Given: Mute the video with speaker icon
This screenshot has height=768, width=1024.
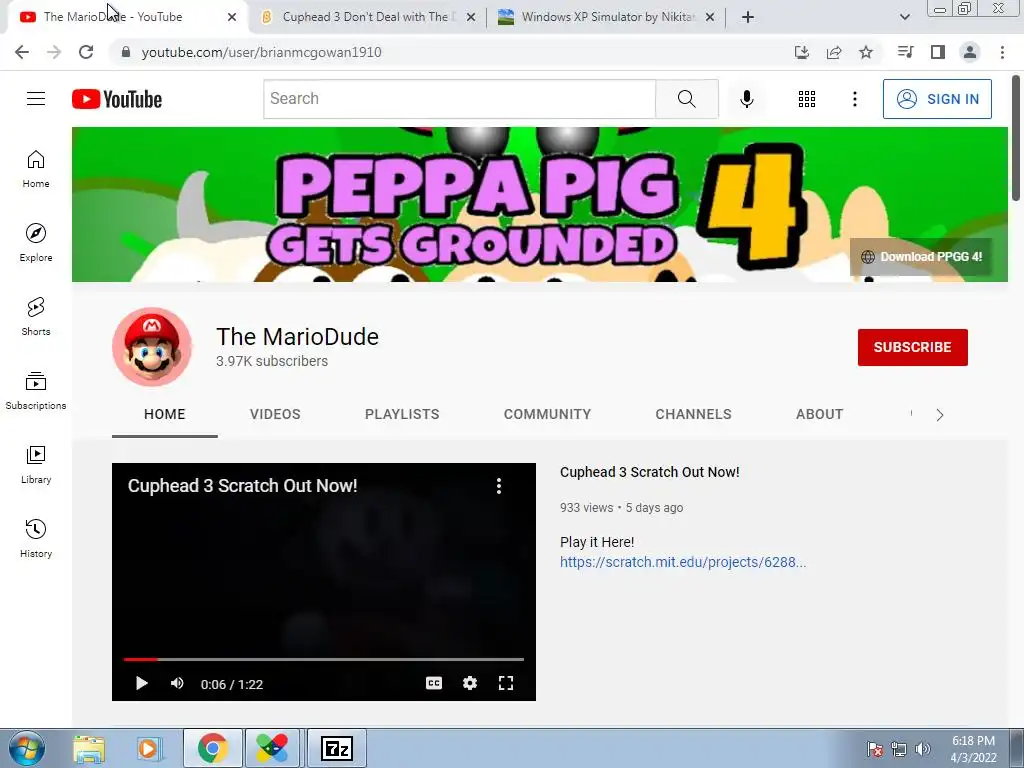Looking at the screenshot, I should (x=177, y=683).
